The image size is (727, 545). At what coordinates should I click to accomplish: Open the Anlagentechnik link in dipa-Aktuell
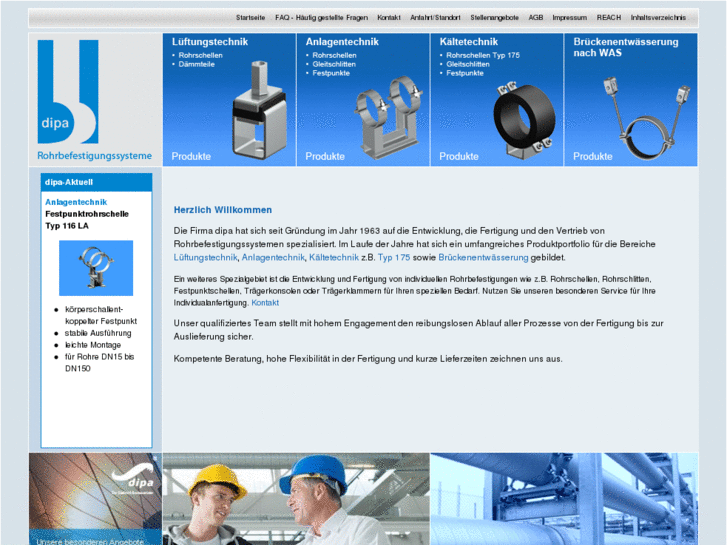tap(76, 202)
